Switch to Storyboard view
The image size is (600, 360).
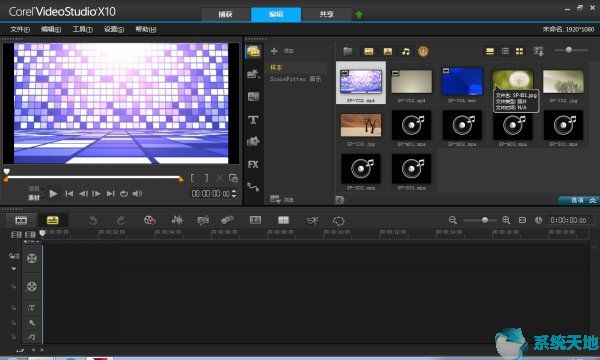(21, 220)
